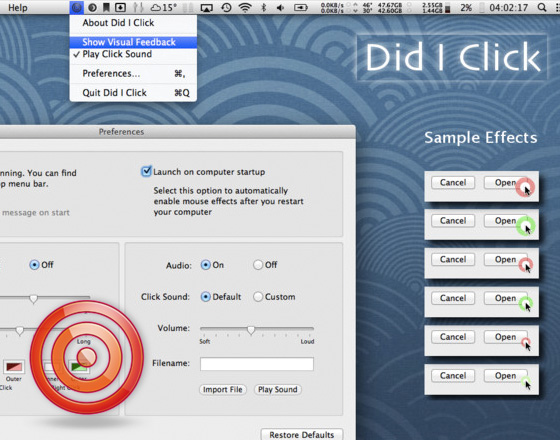Click the Sample Effects heading
The height and width of the screenshot is (440, 560).
[x=481, y=138]
